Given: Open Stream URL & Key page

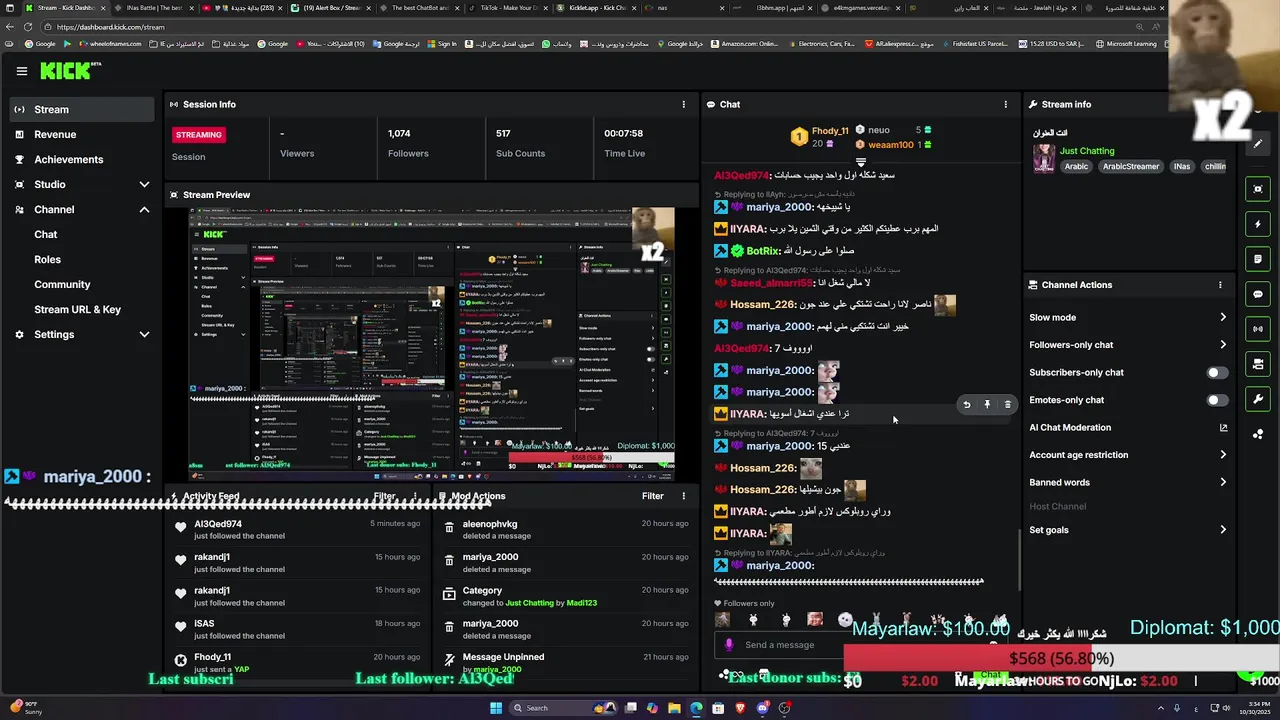Looking at the screenshot, I should click(x=77, y=310).
